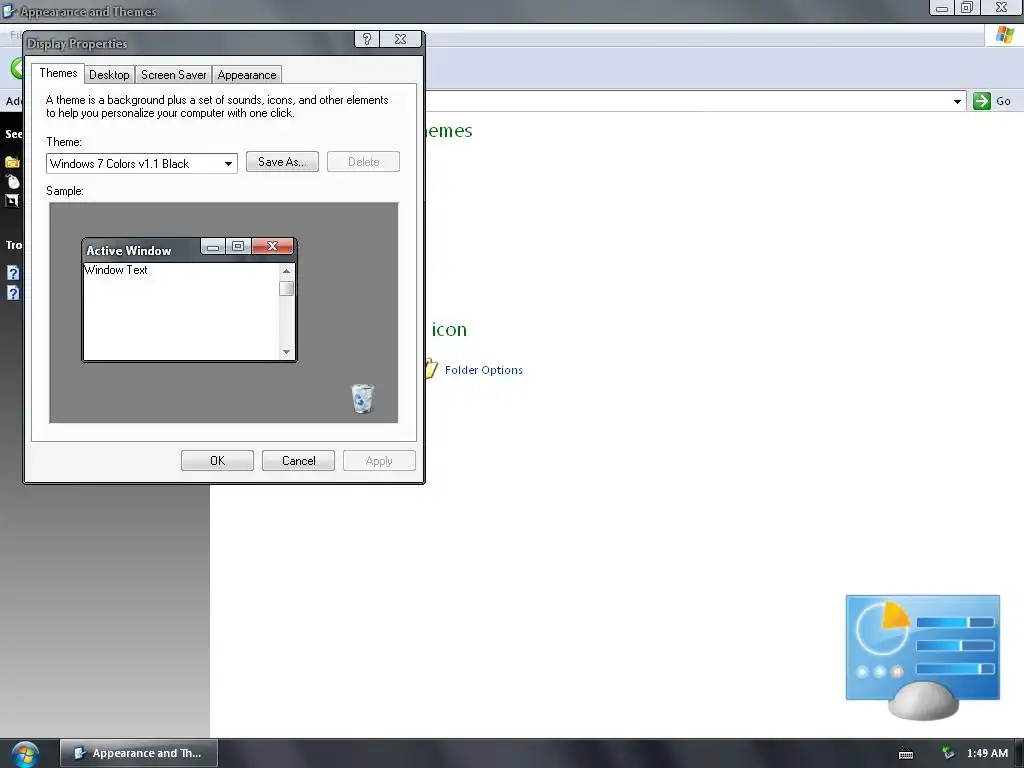Open the Start menu orb
Screen dimensions: 1024x768
tap(25, 754)
